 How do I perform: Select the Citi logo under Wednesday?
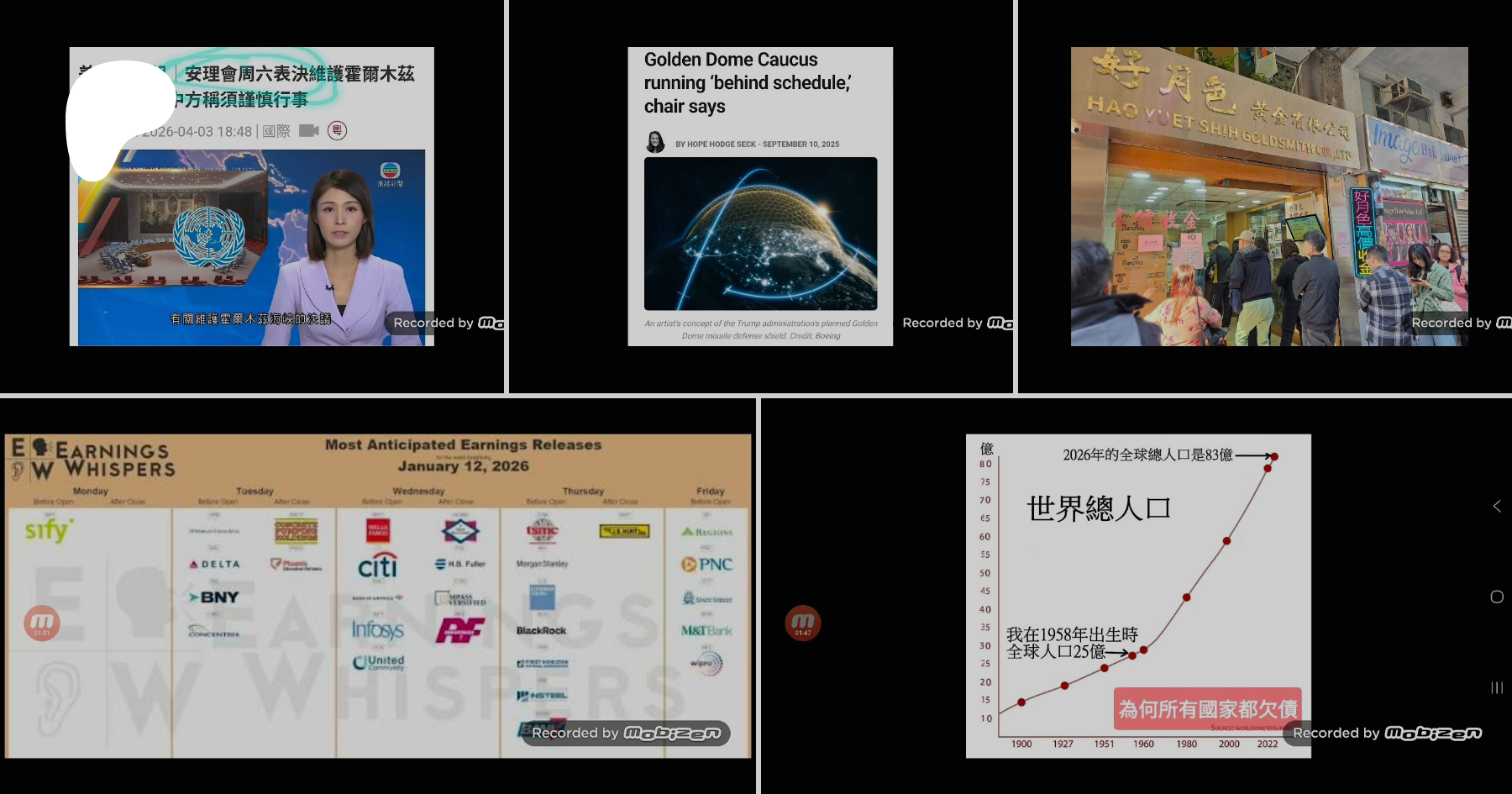pyautogui.click(x=377, y=567)
